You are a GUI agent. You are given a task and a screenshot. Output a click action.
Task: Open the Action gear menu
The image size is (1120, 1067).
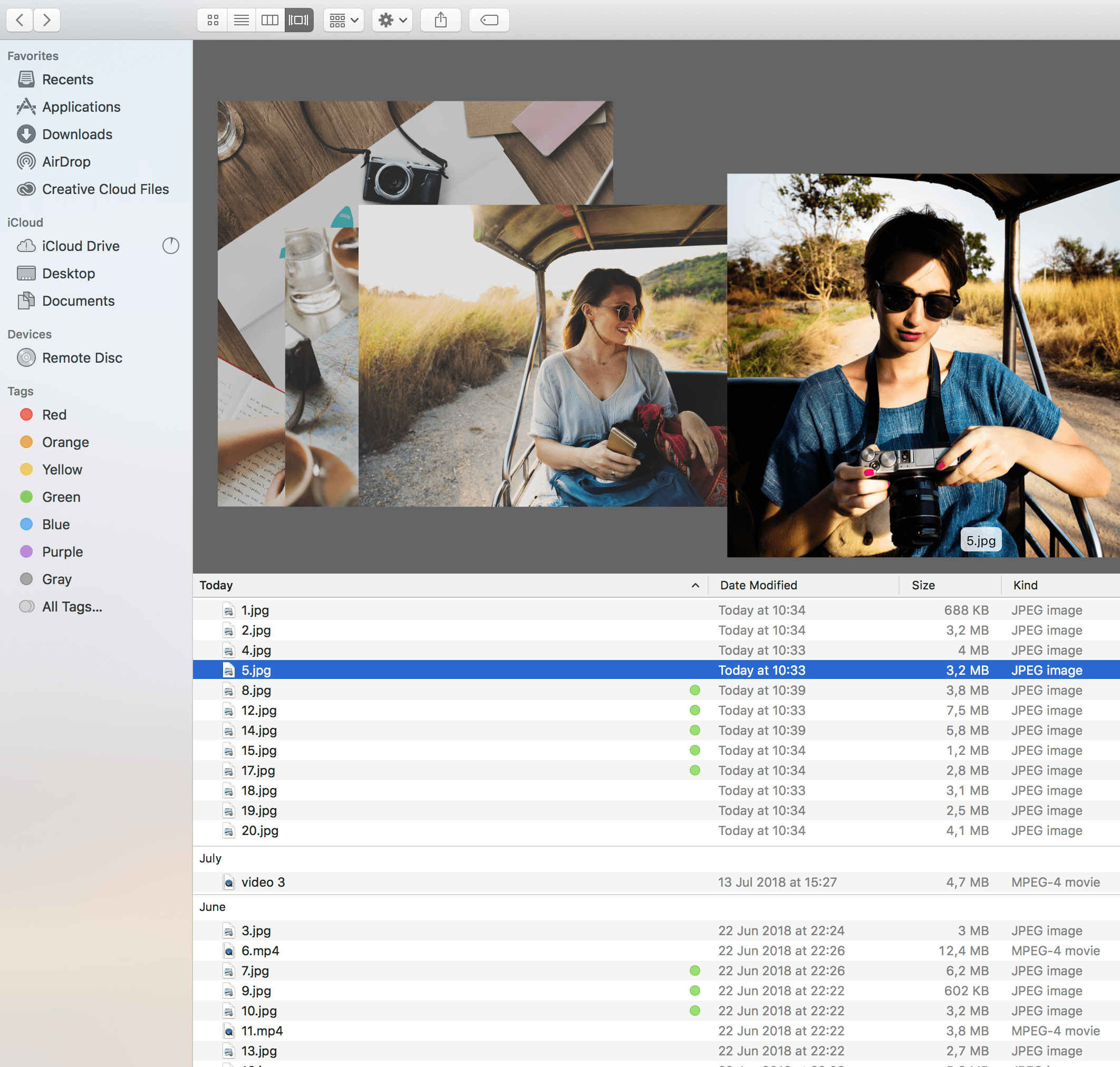click(x=391, y=20)
